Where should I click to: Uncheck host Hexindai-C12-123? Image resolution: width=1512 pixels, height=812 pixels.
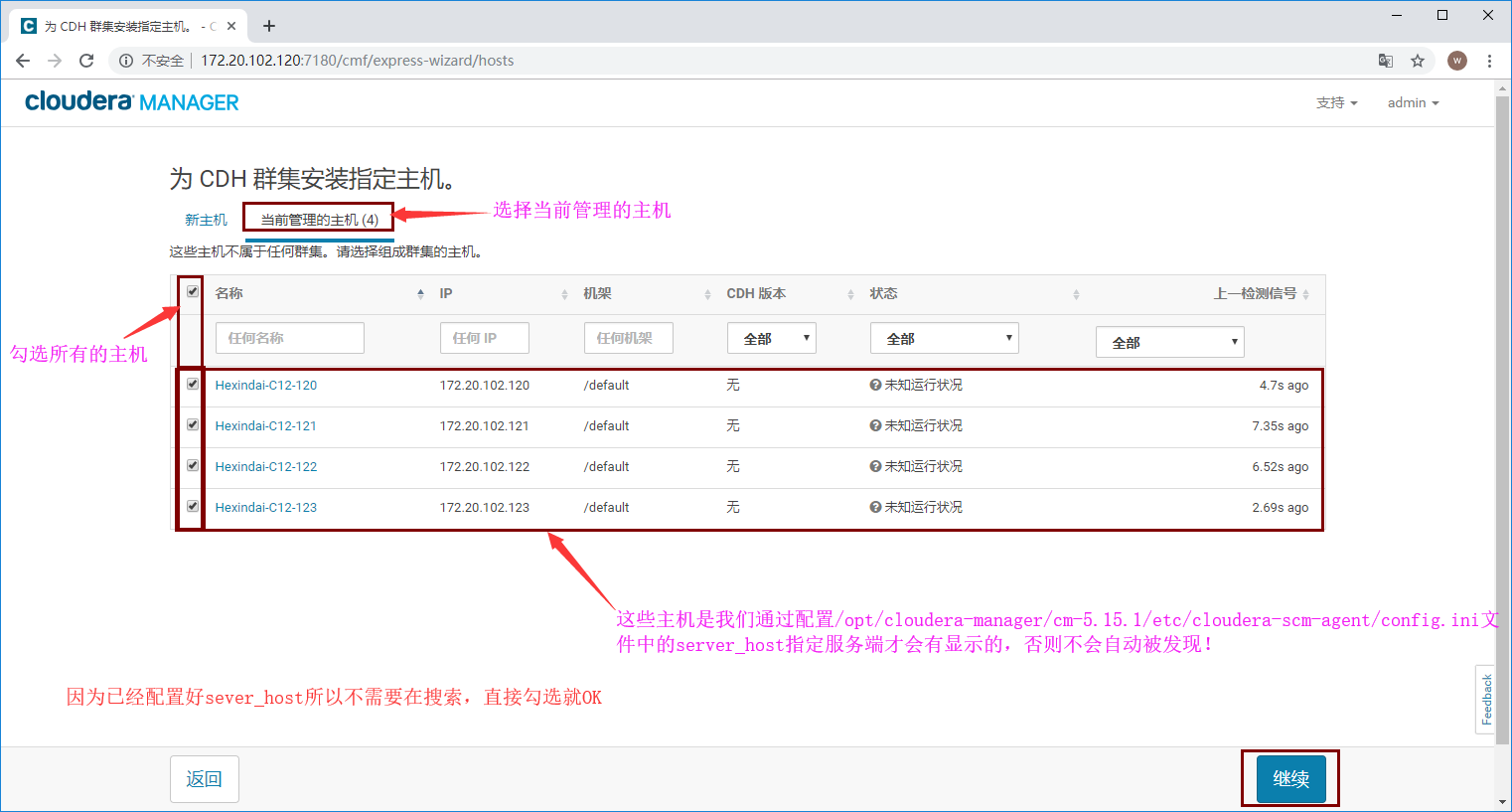pyautogui.click(x=193, y=506)
